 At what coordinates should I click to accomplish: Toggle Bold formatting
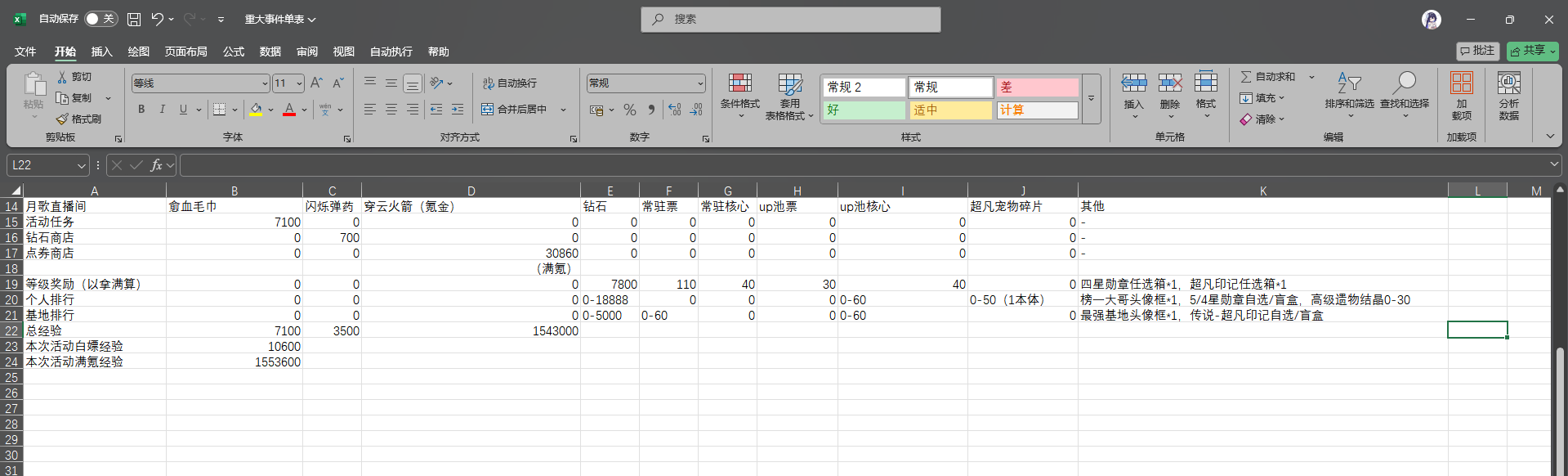tap(141, 110)
